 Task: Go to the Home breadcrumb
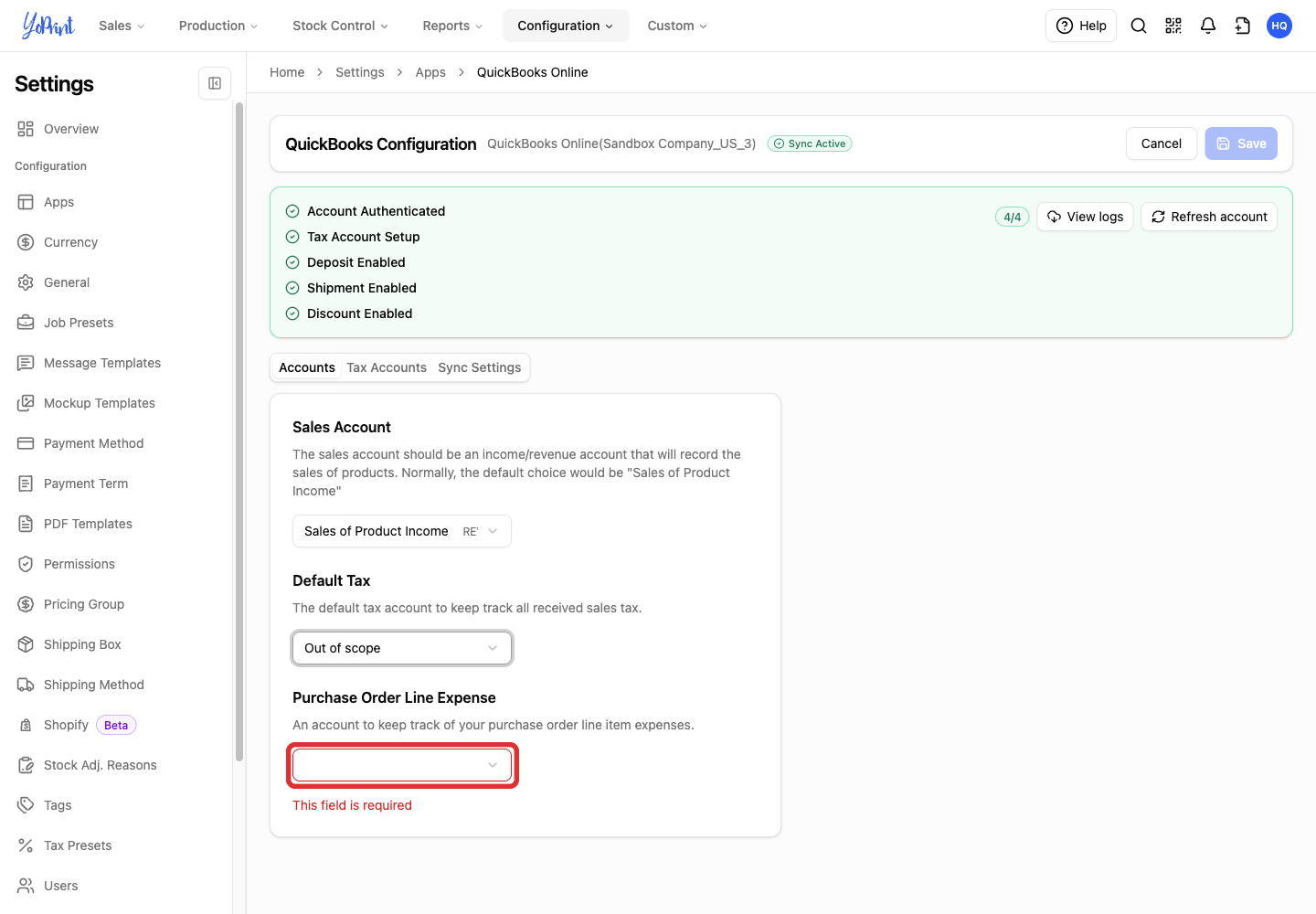pos(287,72)
